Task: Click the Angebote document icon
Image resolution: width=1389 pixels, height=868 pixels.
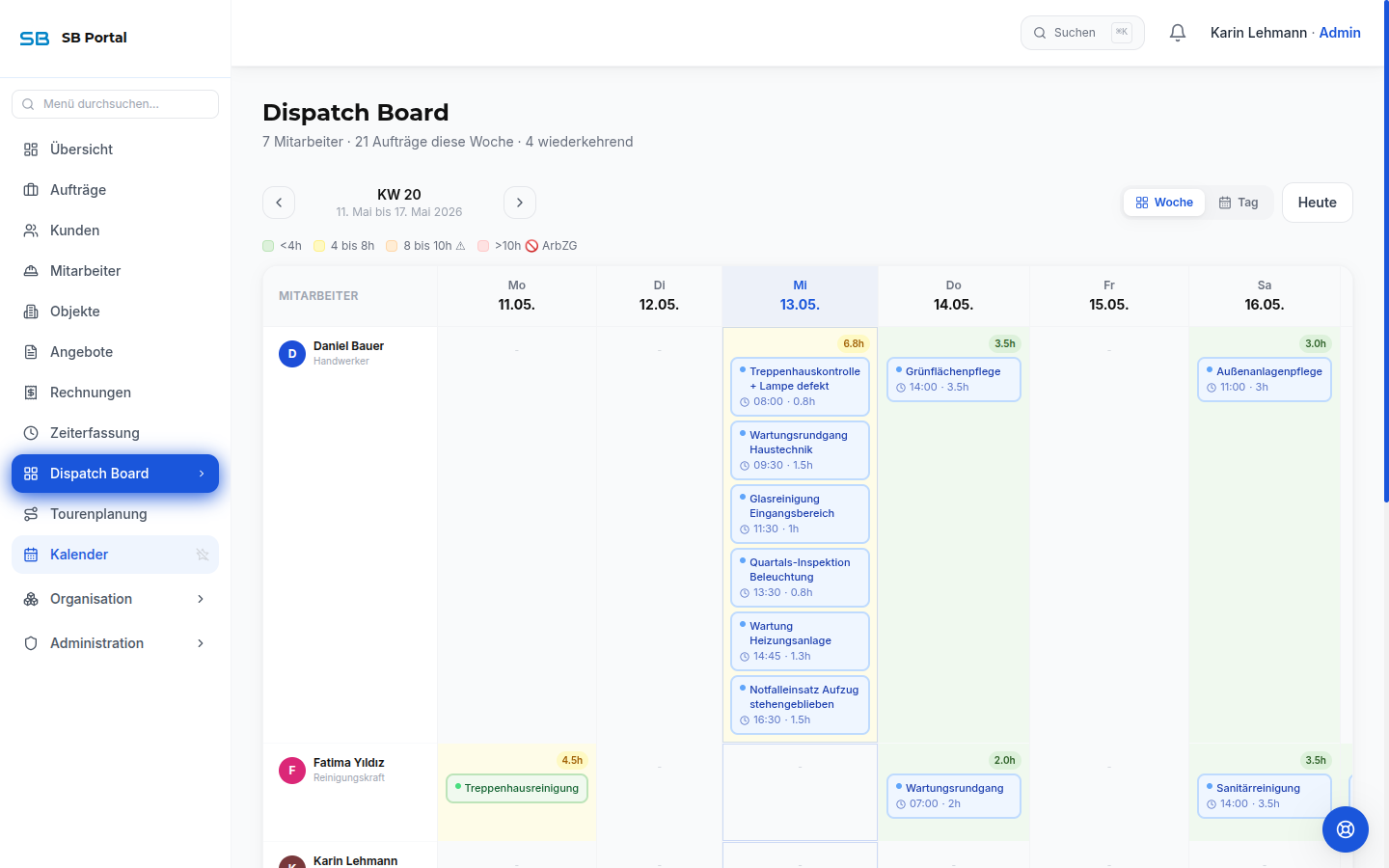Action: point(31,352)
